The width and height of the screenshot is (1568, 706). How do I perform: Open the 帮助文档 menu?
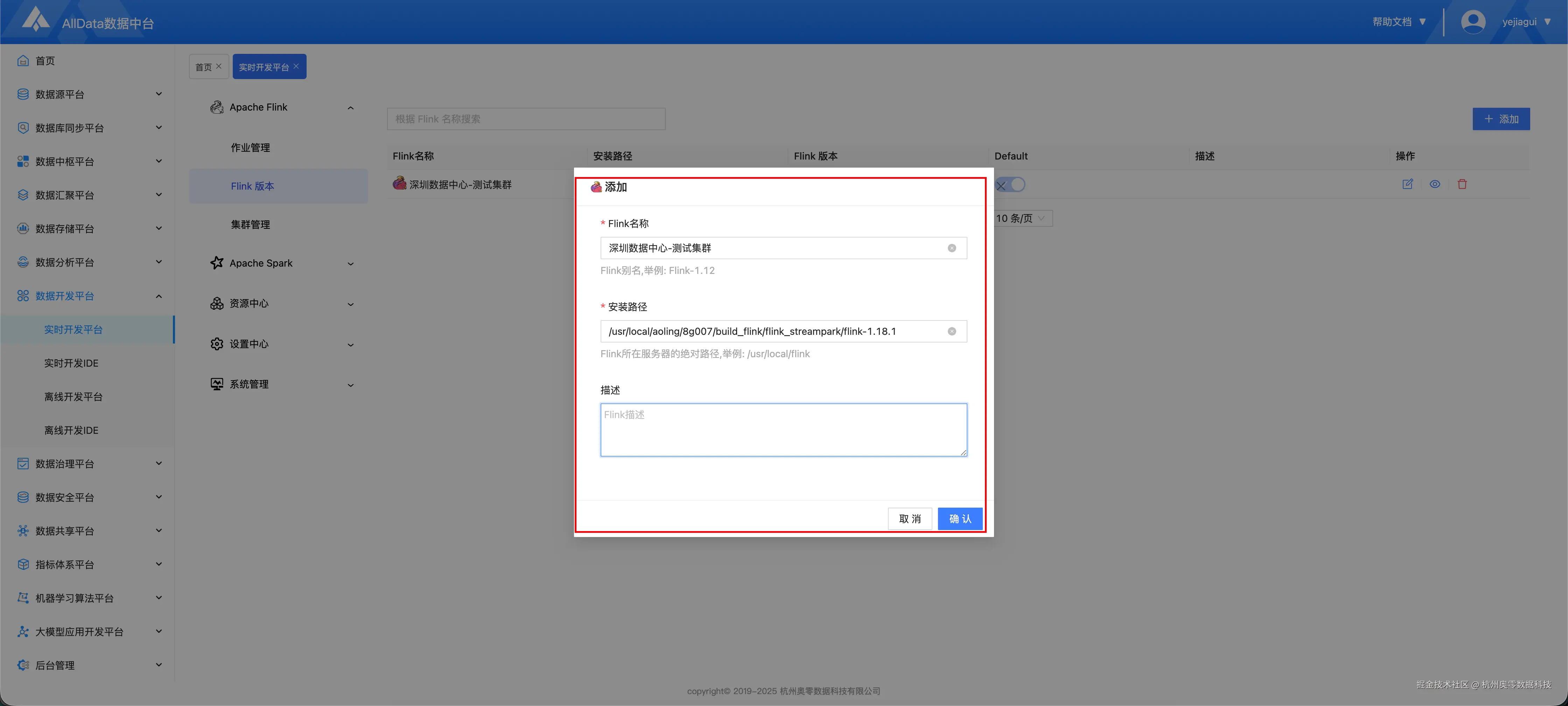[x=1393, y=21]
